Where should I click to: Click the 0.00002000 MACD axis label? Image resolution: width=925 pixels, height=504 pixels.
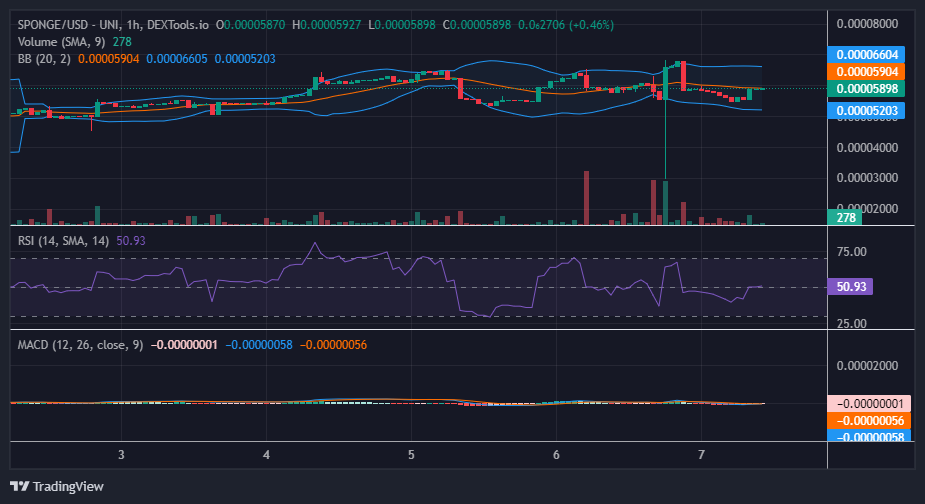[x=867, y=366]
